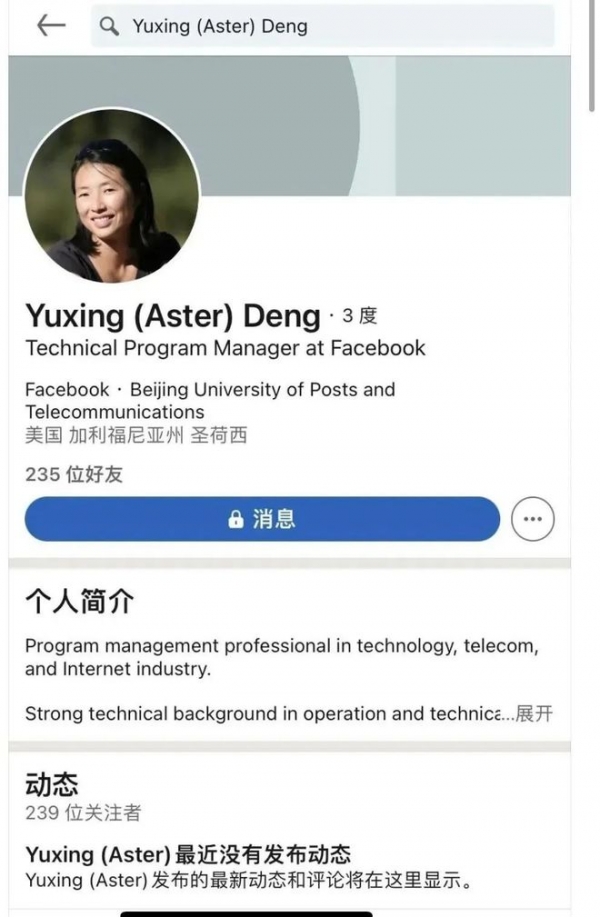Click the search magnifier icon
Image resolution: width=600 pixels, height=917 pixels.
tap(109, 26)
